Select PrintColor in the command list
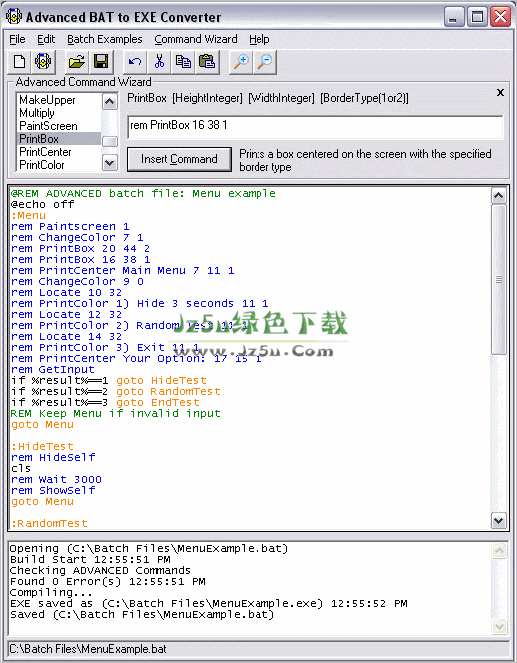 [x=59, y=165]
